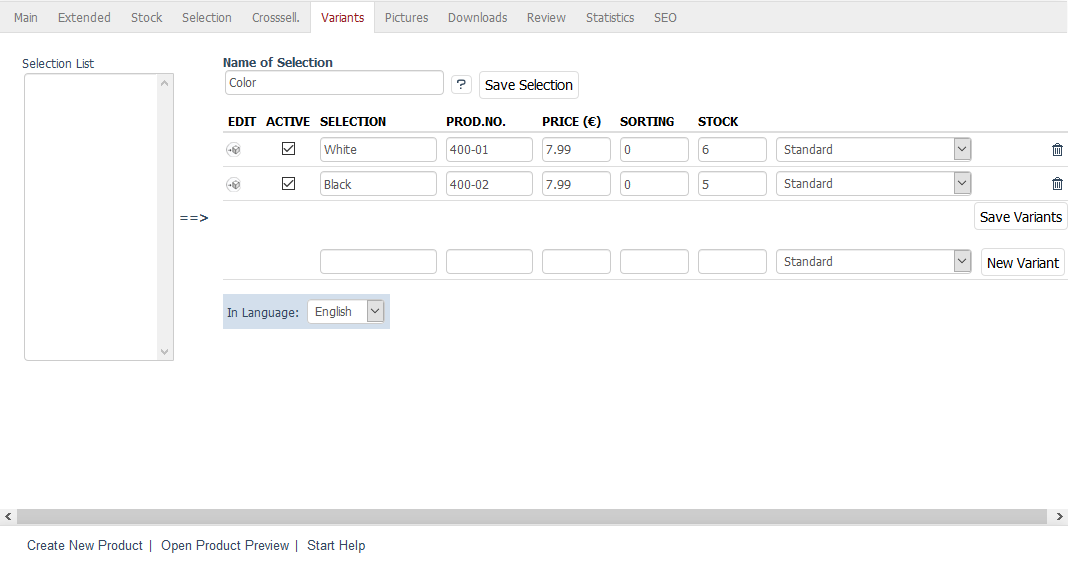Click the Name of Selection field containing Color

[334, 83]
